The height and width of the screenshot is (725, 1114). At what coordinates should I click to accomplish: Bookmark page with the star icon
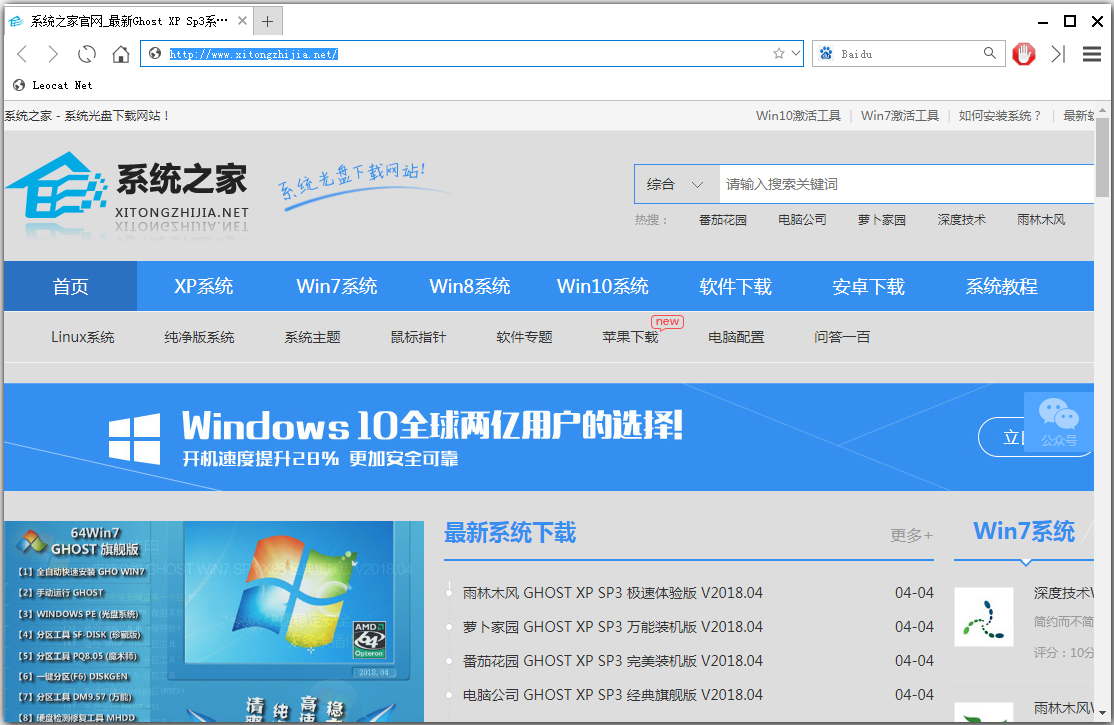point(779,53)
